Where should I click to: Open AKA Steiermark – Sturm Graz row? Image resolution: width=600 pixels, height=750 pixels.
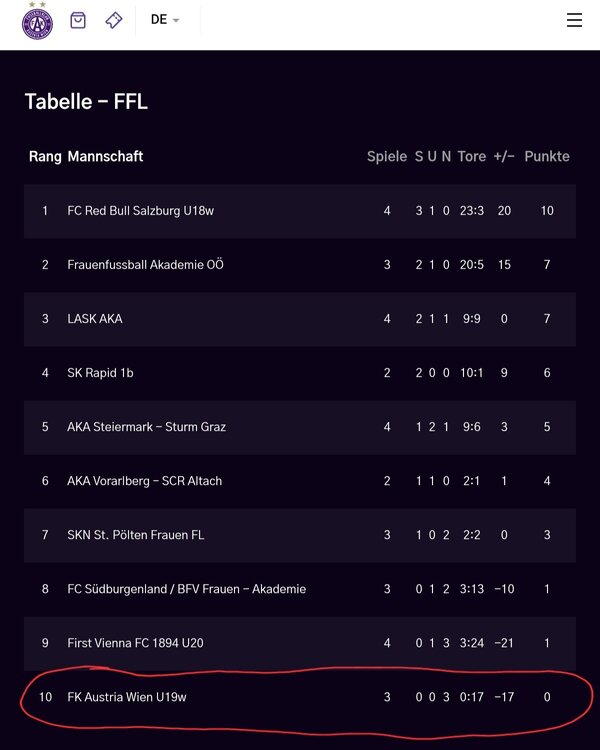[300, 427]
